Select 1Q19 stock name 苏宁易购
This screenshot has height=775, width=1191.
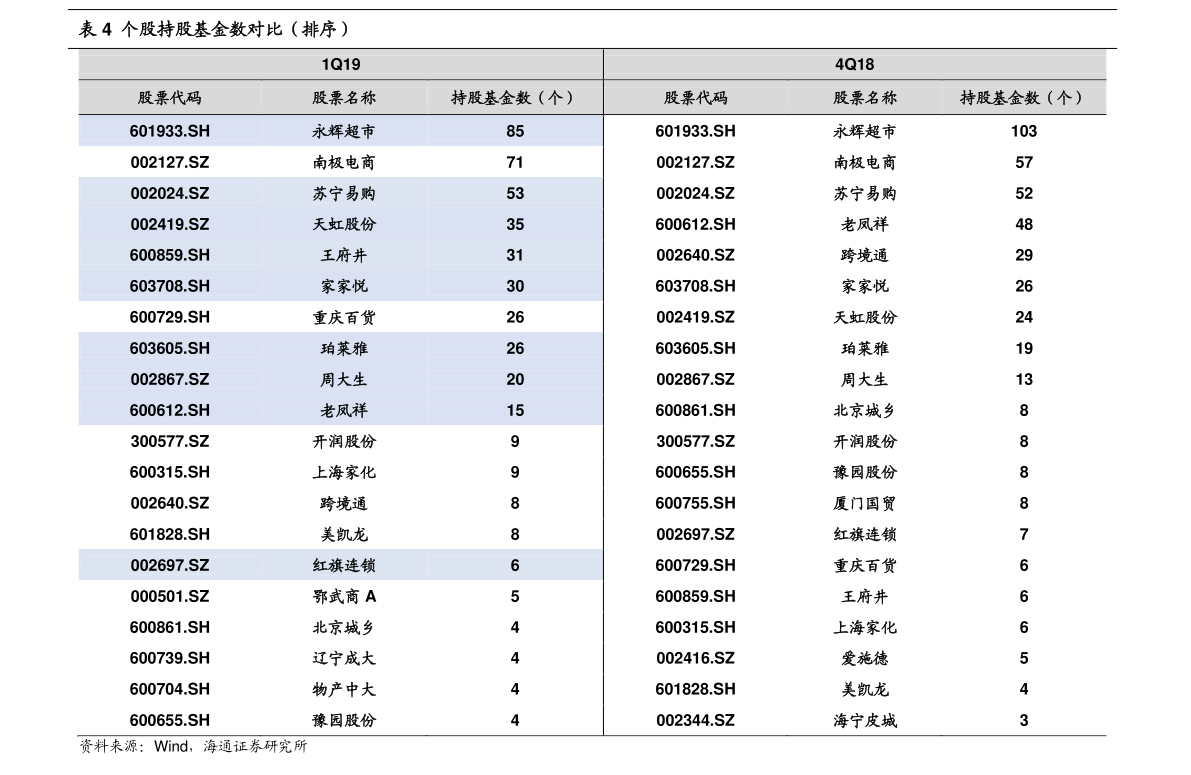344,194
